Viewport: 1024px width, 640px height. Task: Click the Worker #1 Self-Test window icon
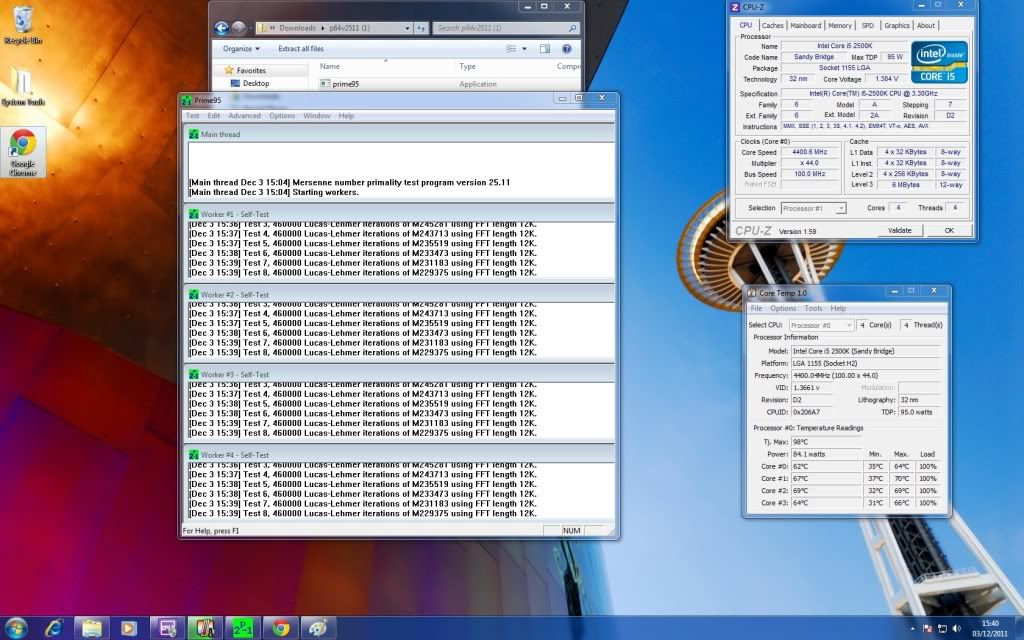point(193,214)
